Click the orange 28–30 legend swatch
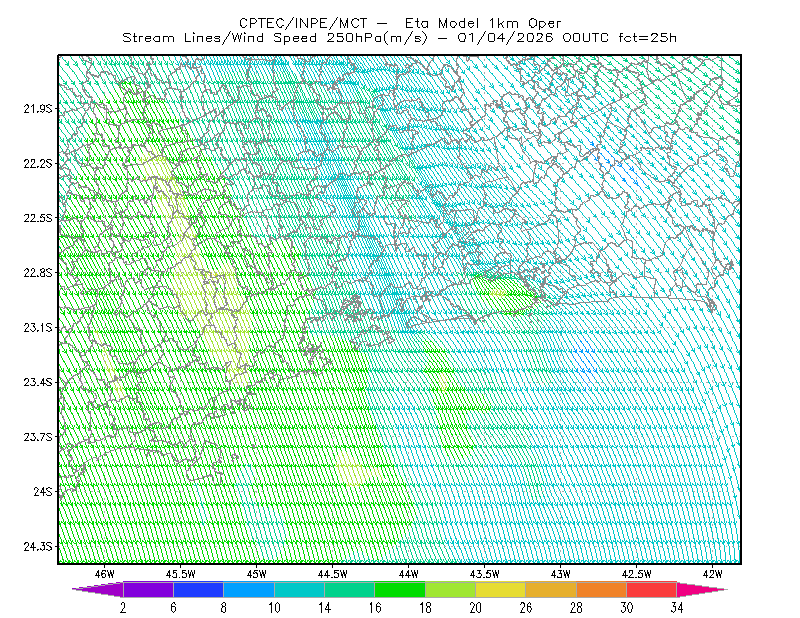This screenshot has height=618, width=800. click(602, 589)
